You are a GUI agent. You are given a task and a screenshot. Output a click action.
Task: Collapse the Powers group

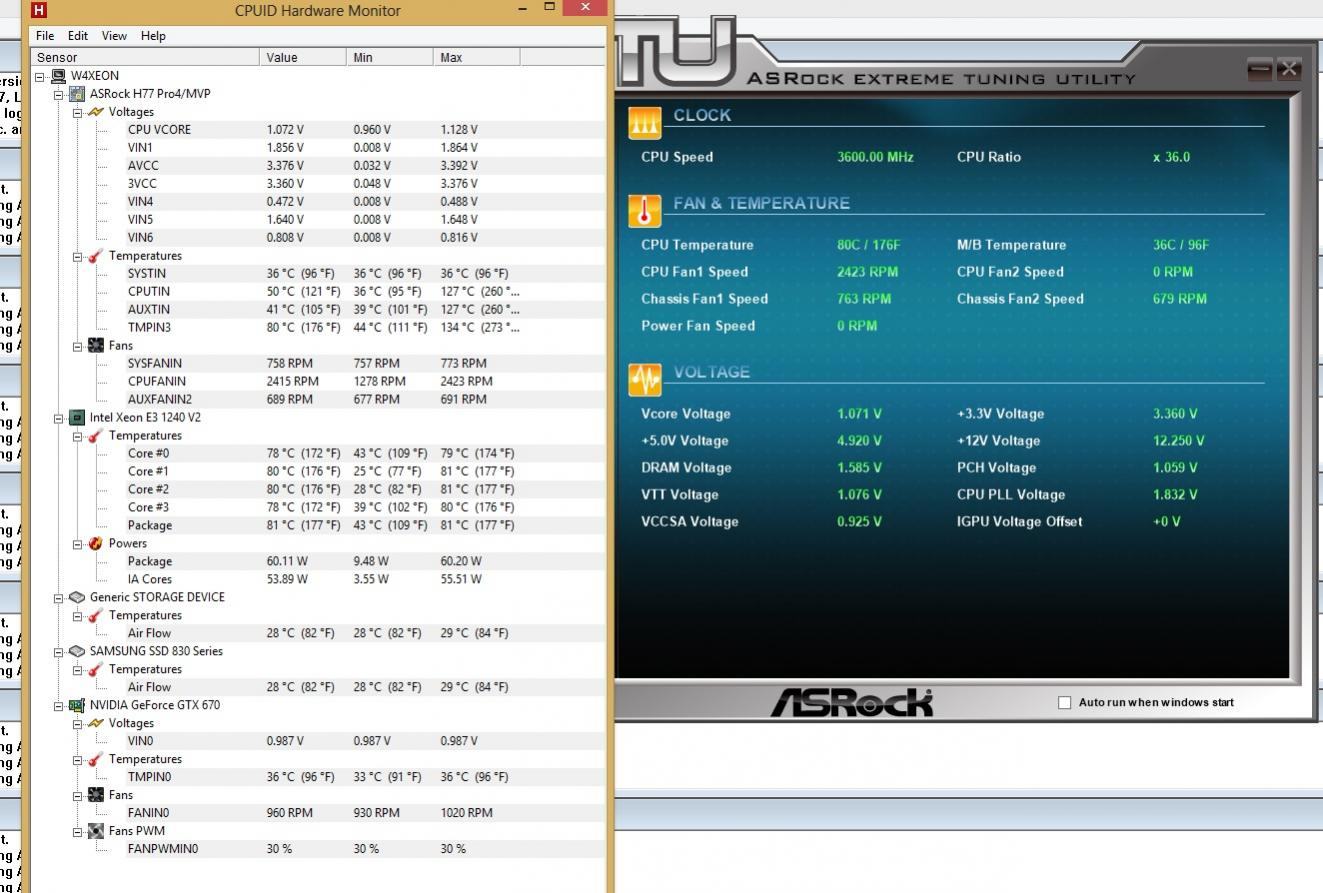coord(77,544)
